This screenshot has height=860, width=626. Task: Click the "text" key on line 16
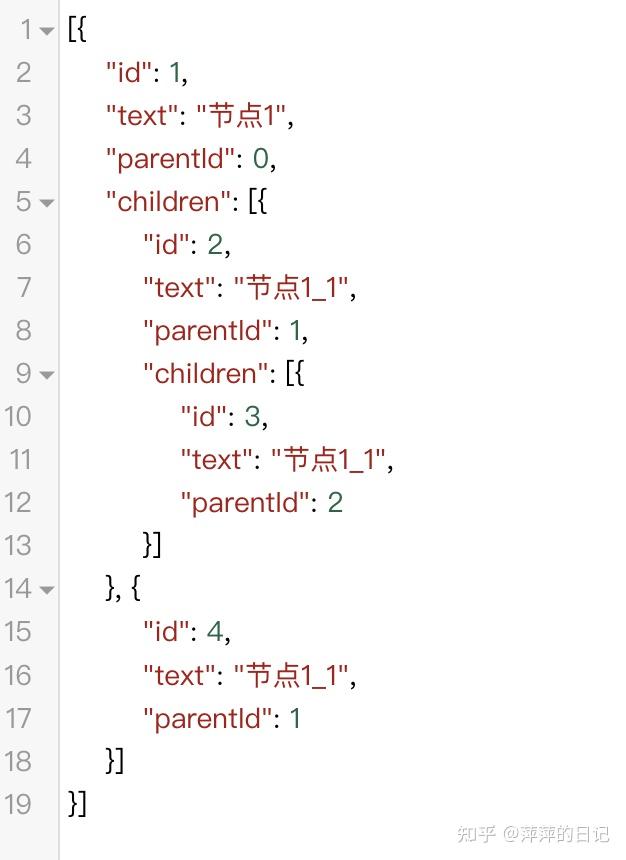coord(178,675)
